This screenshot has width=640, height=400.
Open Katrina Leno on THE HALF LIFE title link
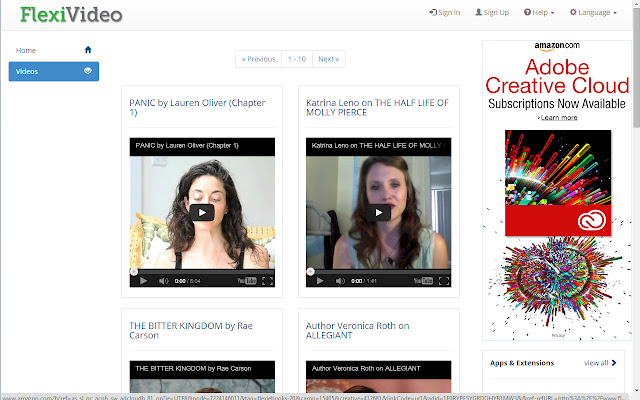pos(377,107)
